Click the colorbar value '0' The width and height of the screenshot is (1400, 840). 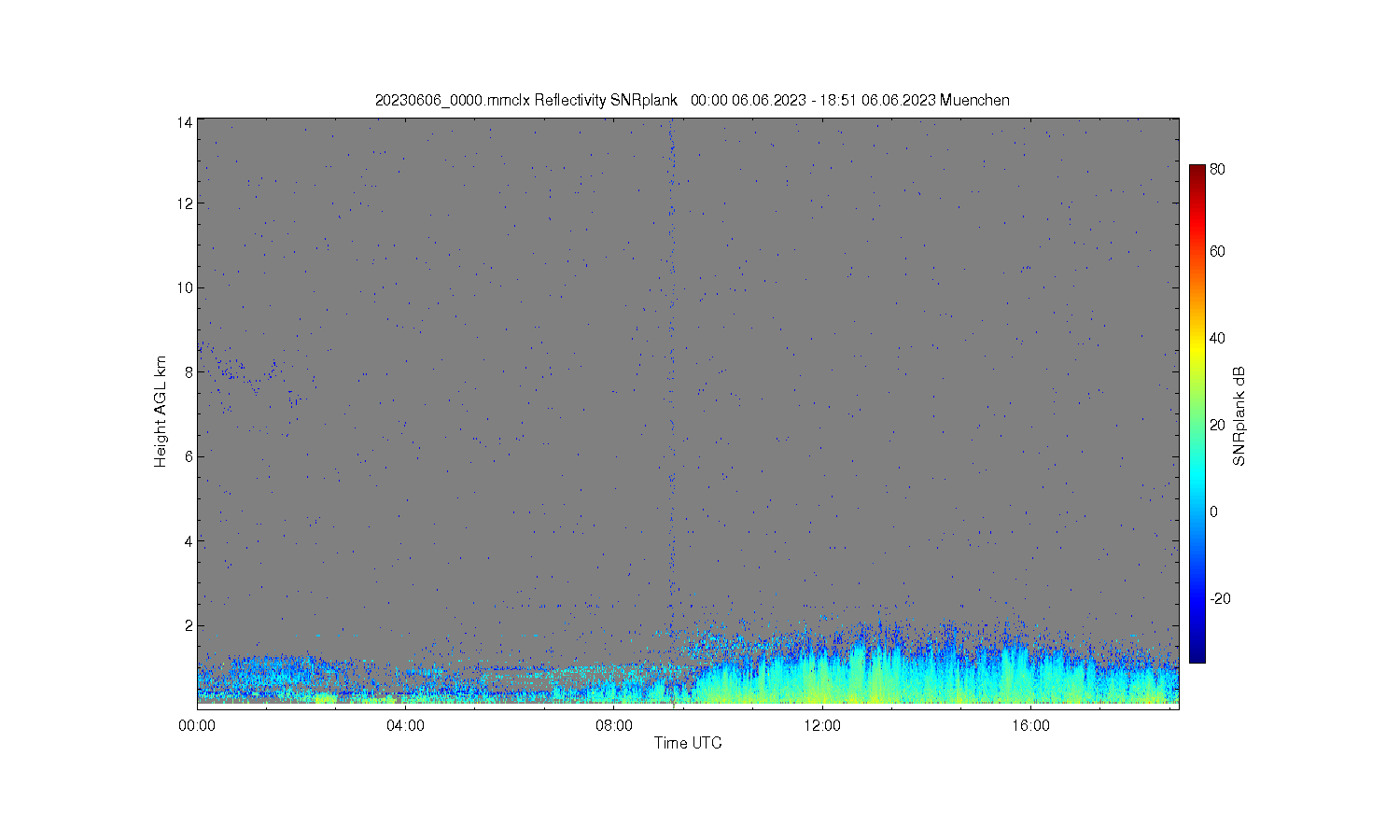(x=1213, y=511)
